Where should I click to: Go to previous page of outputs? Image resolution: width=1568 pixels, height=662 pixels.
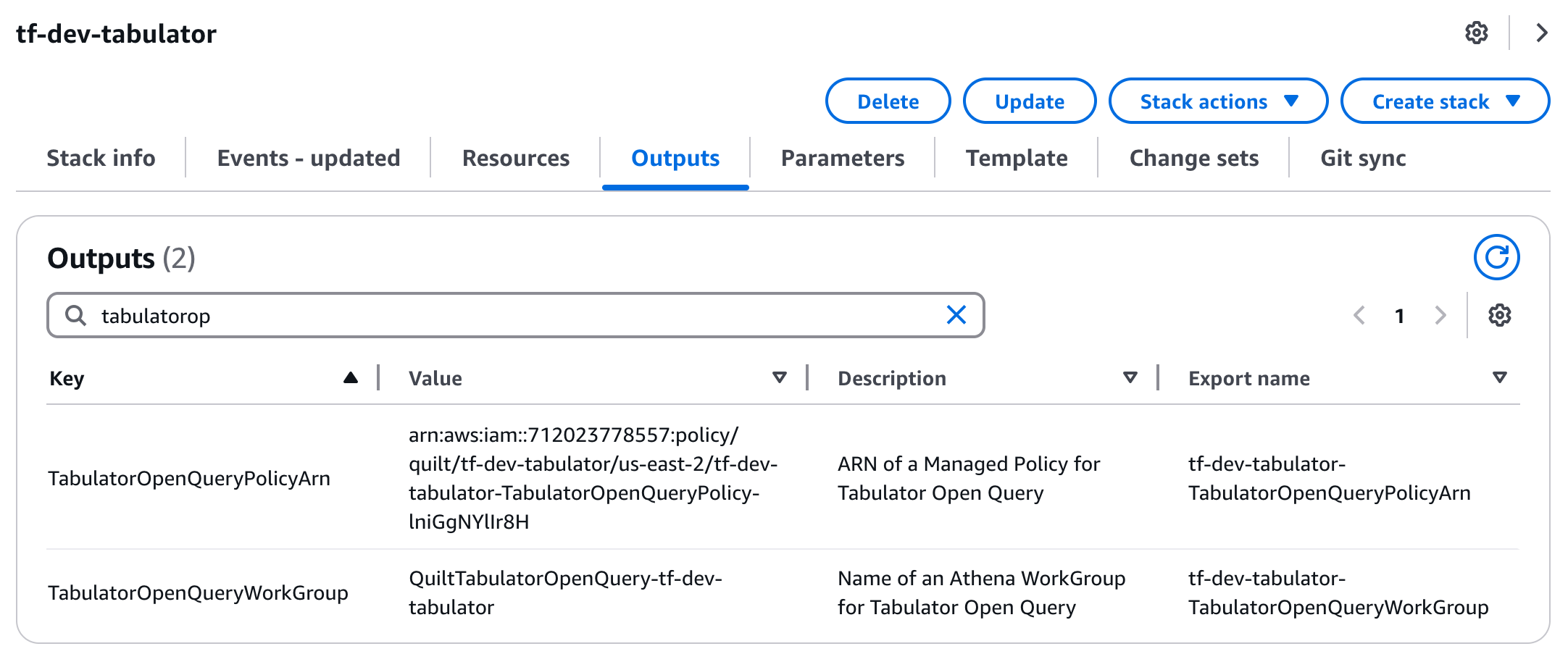[x=1359, y=315]
